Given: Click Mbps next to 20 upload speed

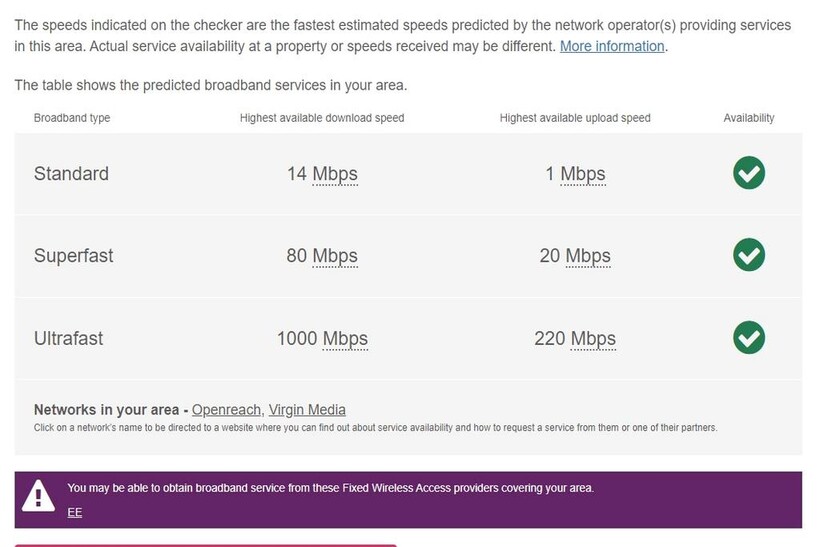Looking at the screenshot, I should pyautogui.click(x=588, y=256).
